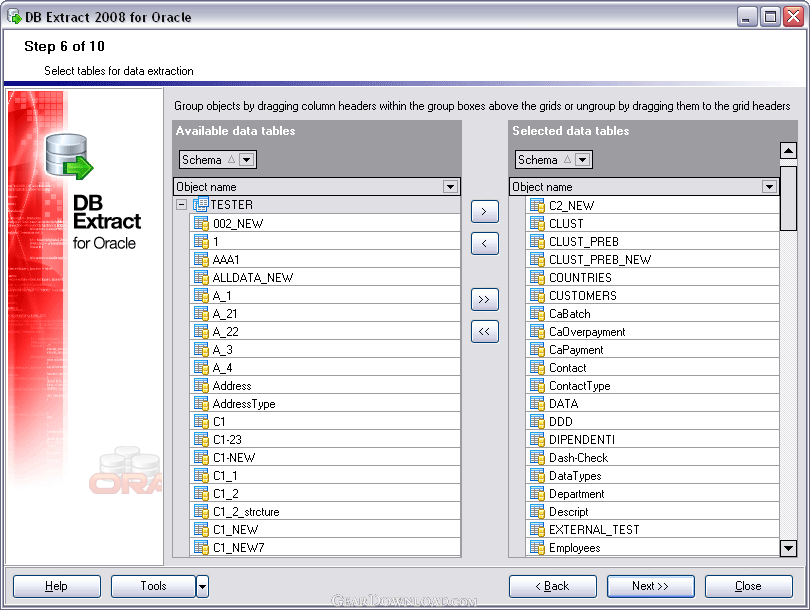The image size is (810, 610).
Task: Select A_22 in the Available list
Action: coord(325,332)
